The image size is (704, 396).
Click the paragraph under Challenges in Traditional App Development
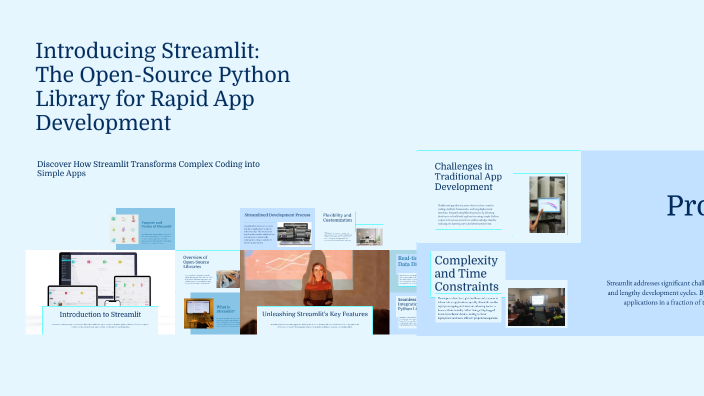click(467, 215)
